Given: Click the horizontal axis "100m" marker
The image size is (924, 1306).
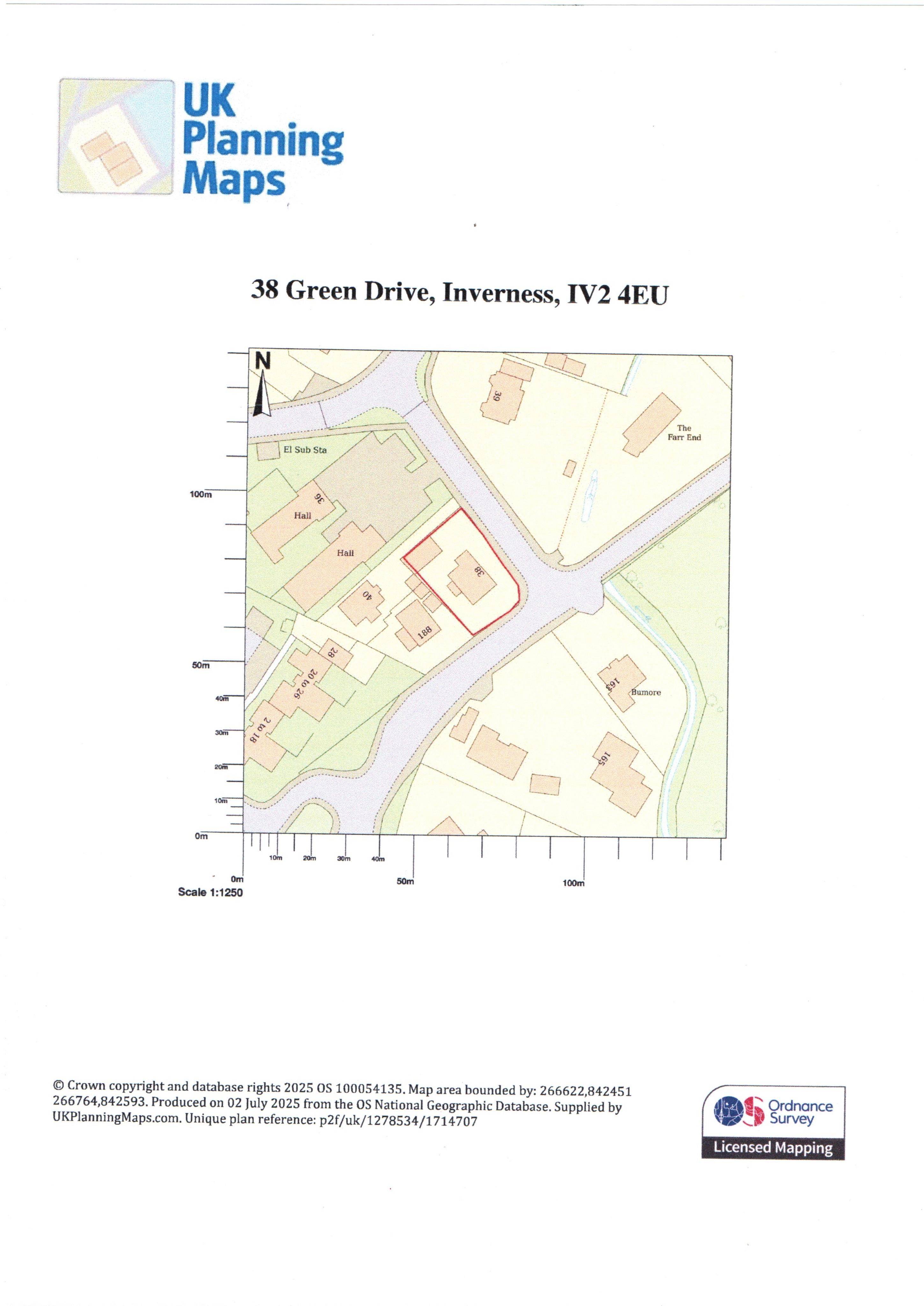Looking at the screenshot, I should 573,884.
